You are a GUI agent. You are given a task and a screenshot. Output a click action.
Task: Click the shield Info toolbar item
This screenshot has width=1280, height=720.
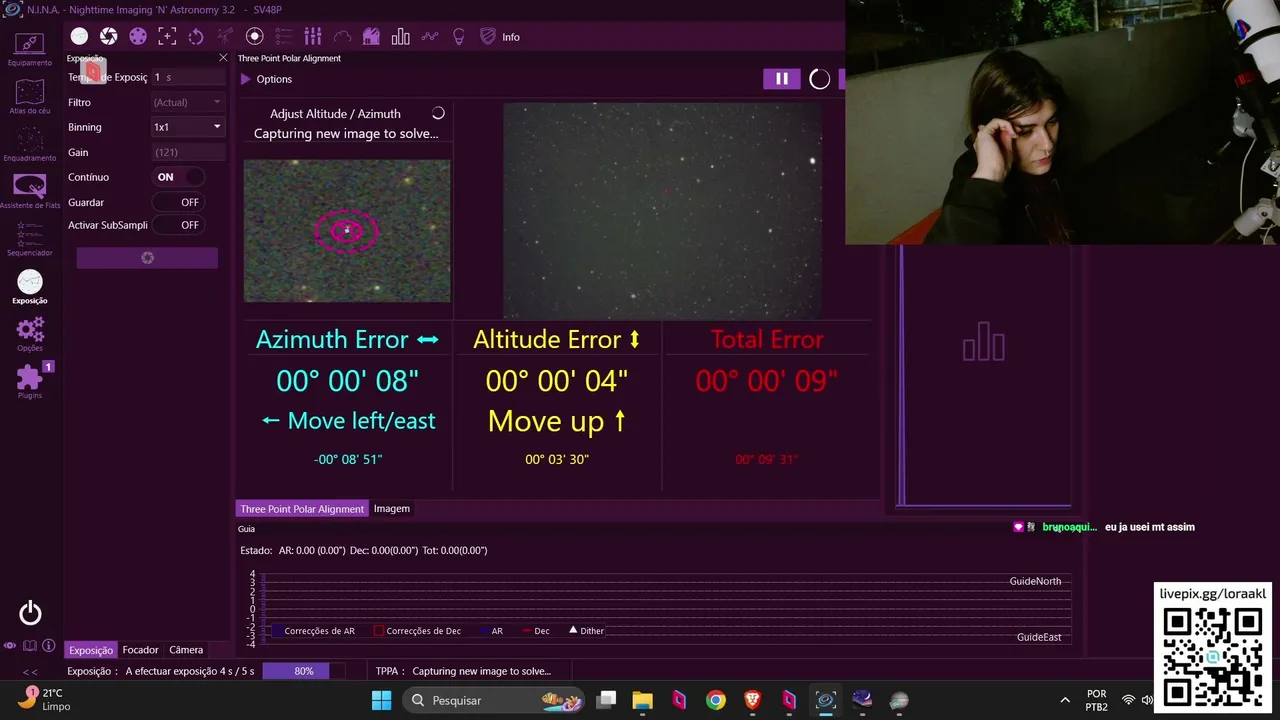(499, 37)
